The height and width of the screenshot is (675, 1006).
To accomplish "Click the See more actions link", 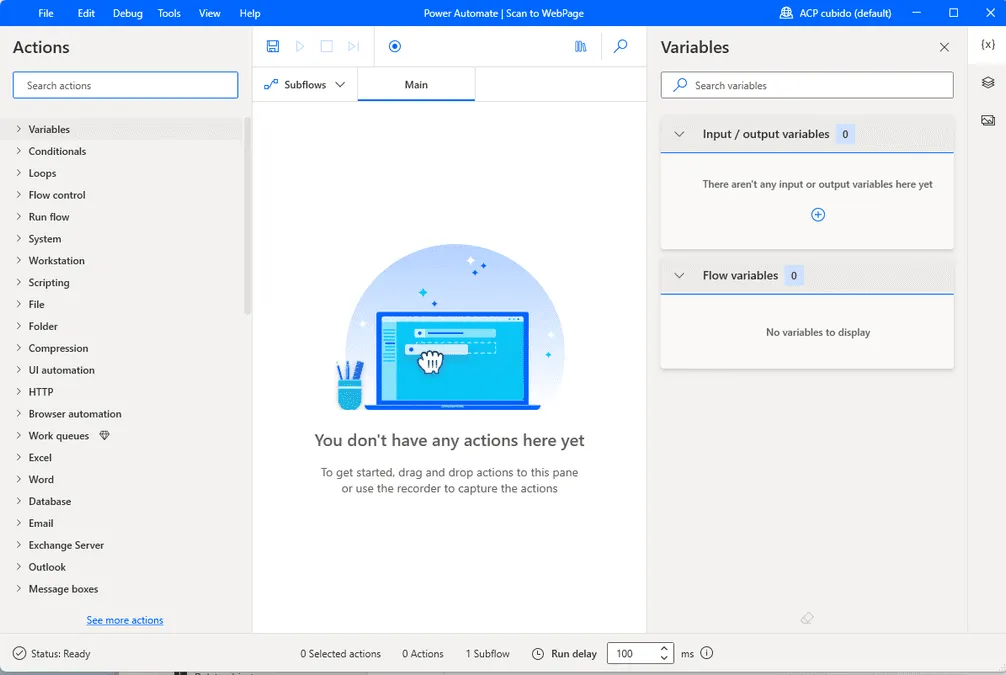I will point(124,620).
